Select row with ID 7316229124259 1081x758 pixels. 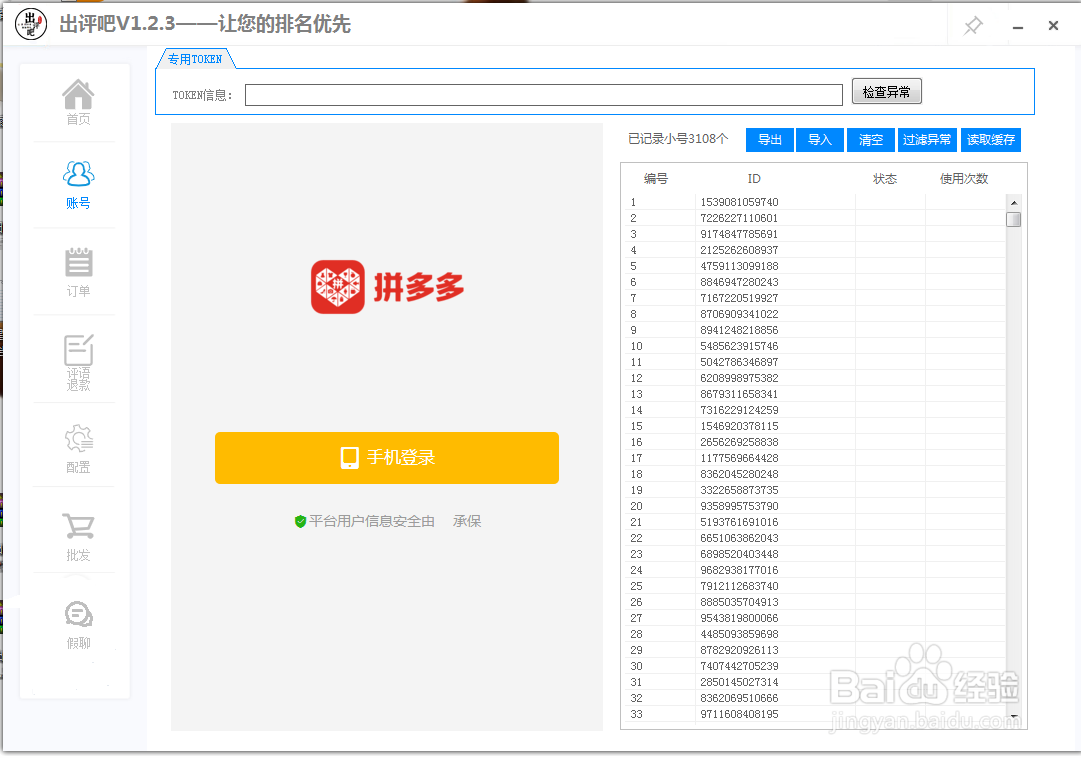point(815,410)
